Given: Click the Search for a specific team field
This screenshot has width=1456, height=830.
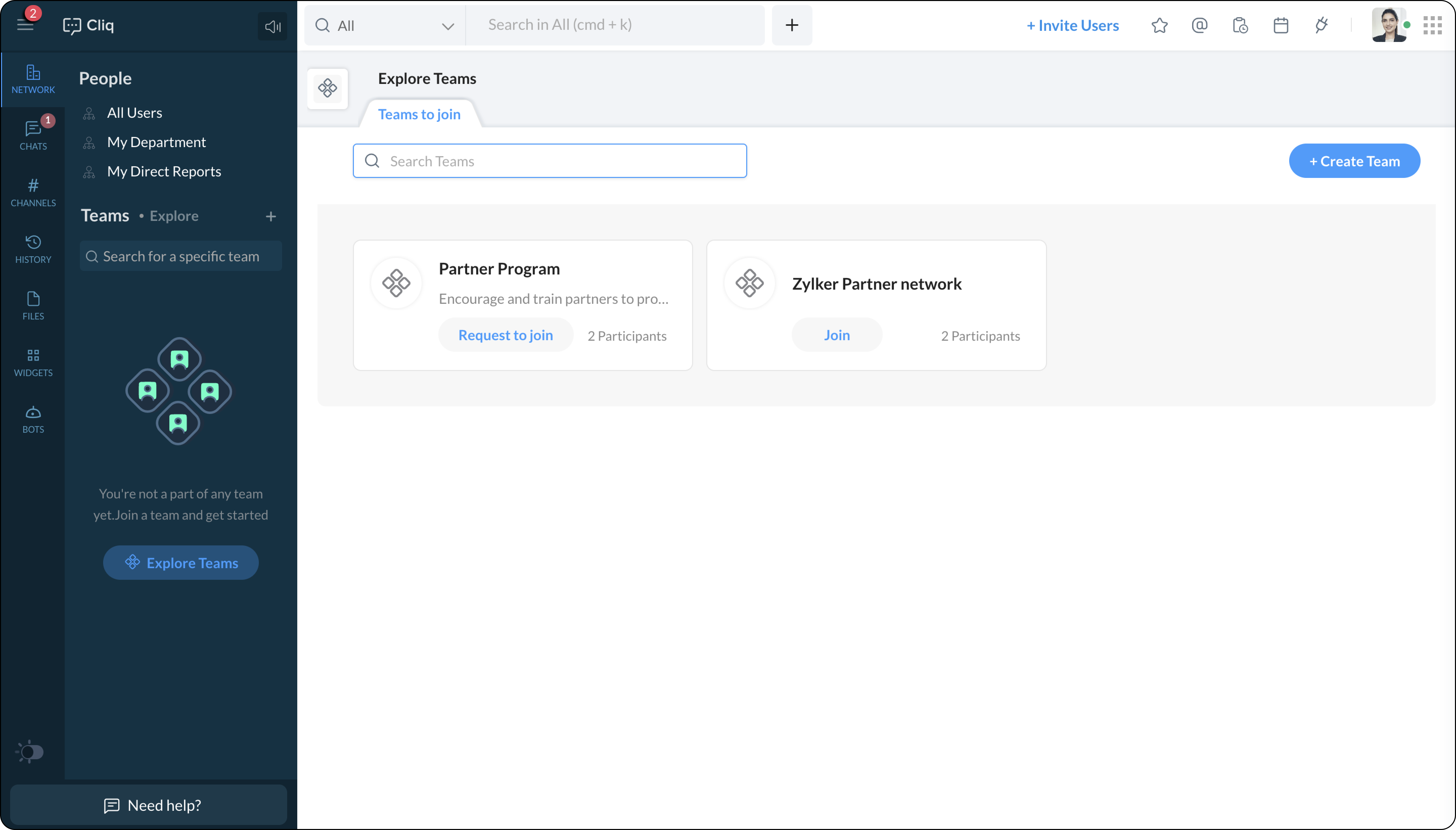Looking at the screenshot, I should (x=181, y=256).
